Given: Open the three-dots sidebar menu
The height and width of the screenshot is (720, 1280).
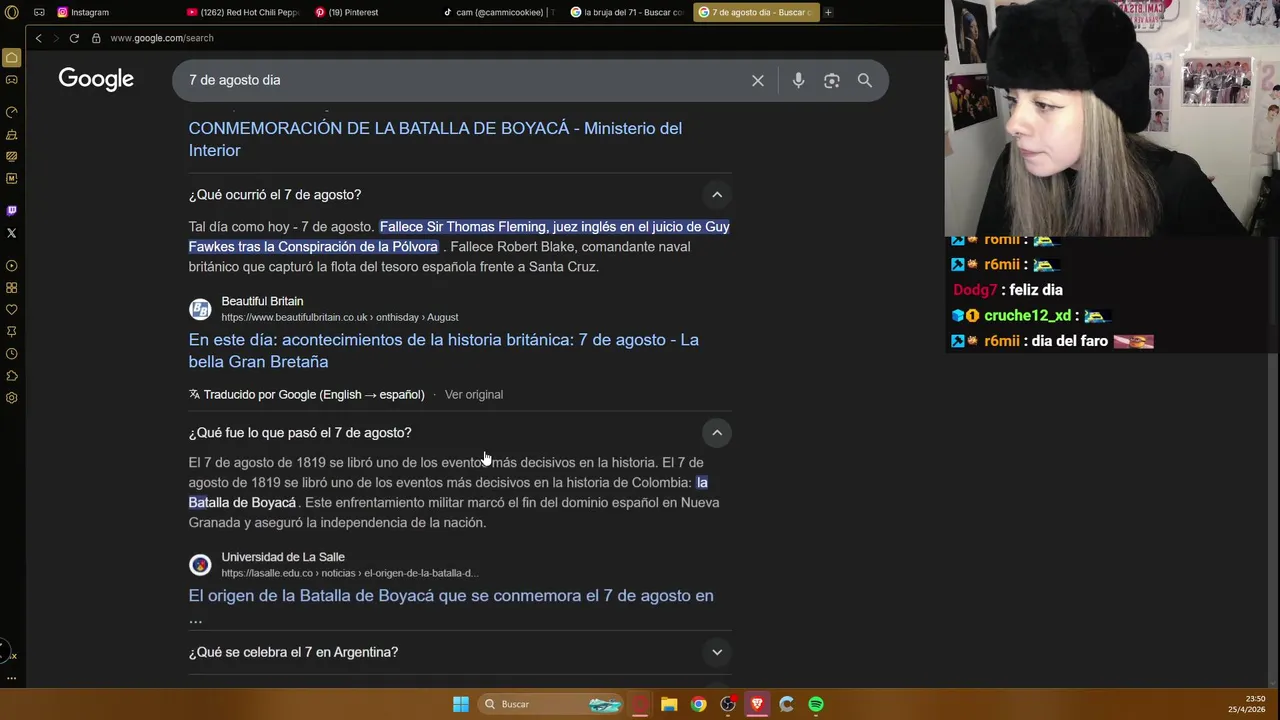Looking at the screenshot, I should (x=12, y=678).
